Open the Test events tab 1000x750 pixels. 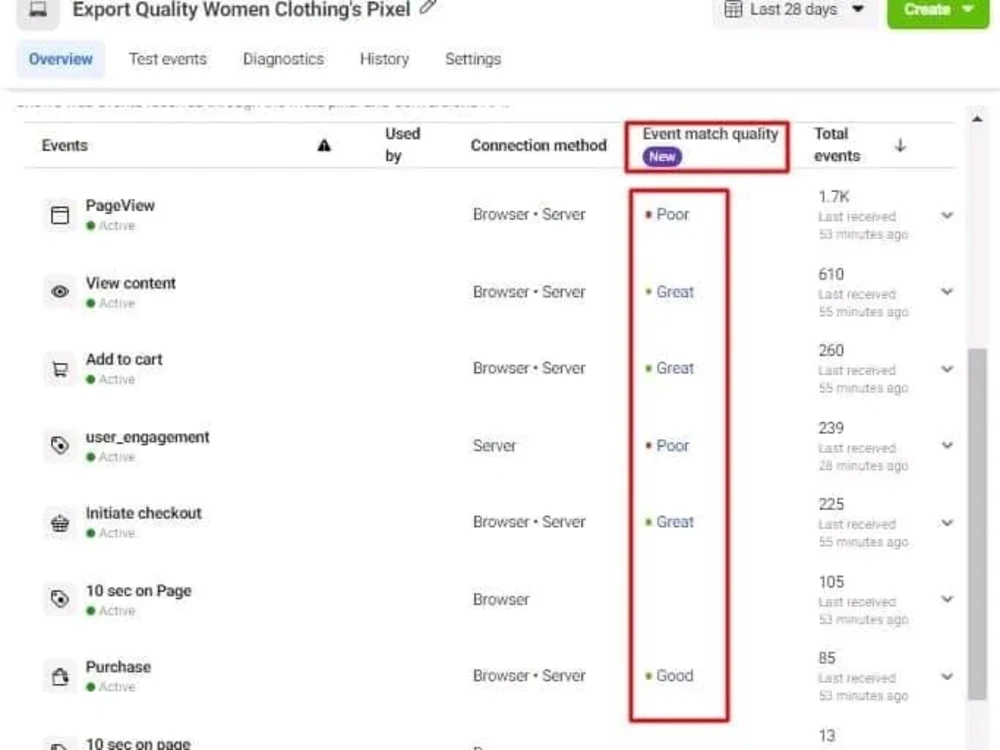click(168, 59)
